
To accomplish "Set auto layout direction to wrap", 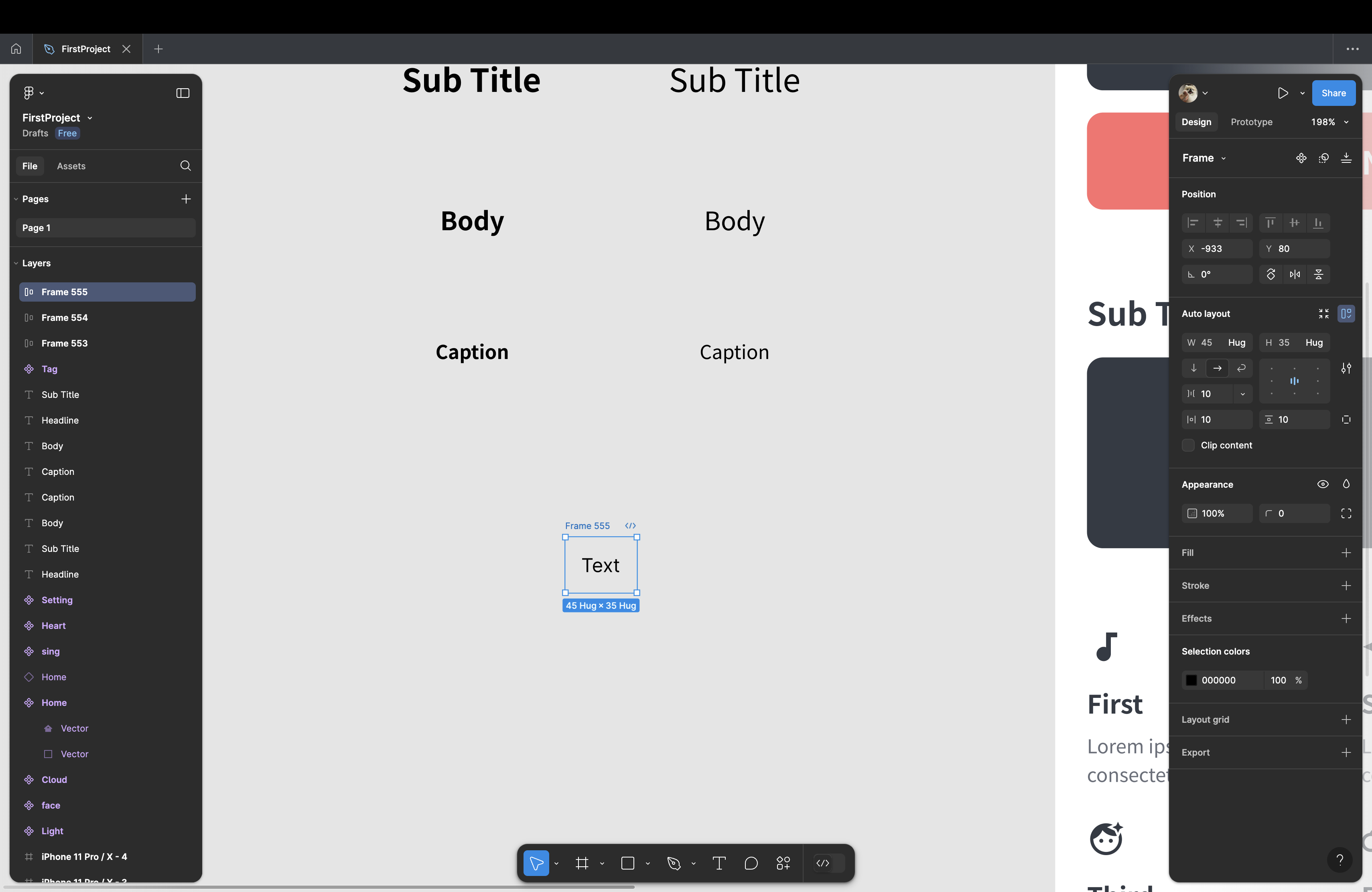I will click(1241, 368).
